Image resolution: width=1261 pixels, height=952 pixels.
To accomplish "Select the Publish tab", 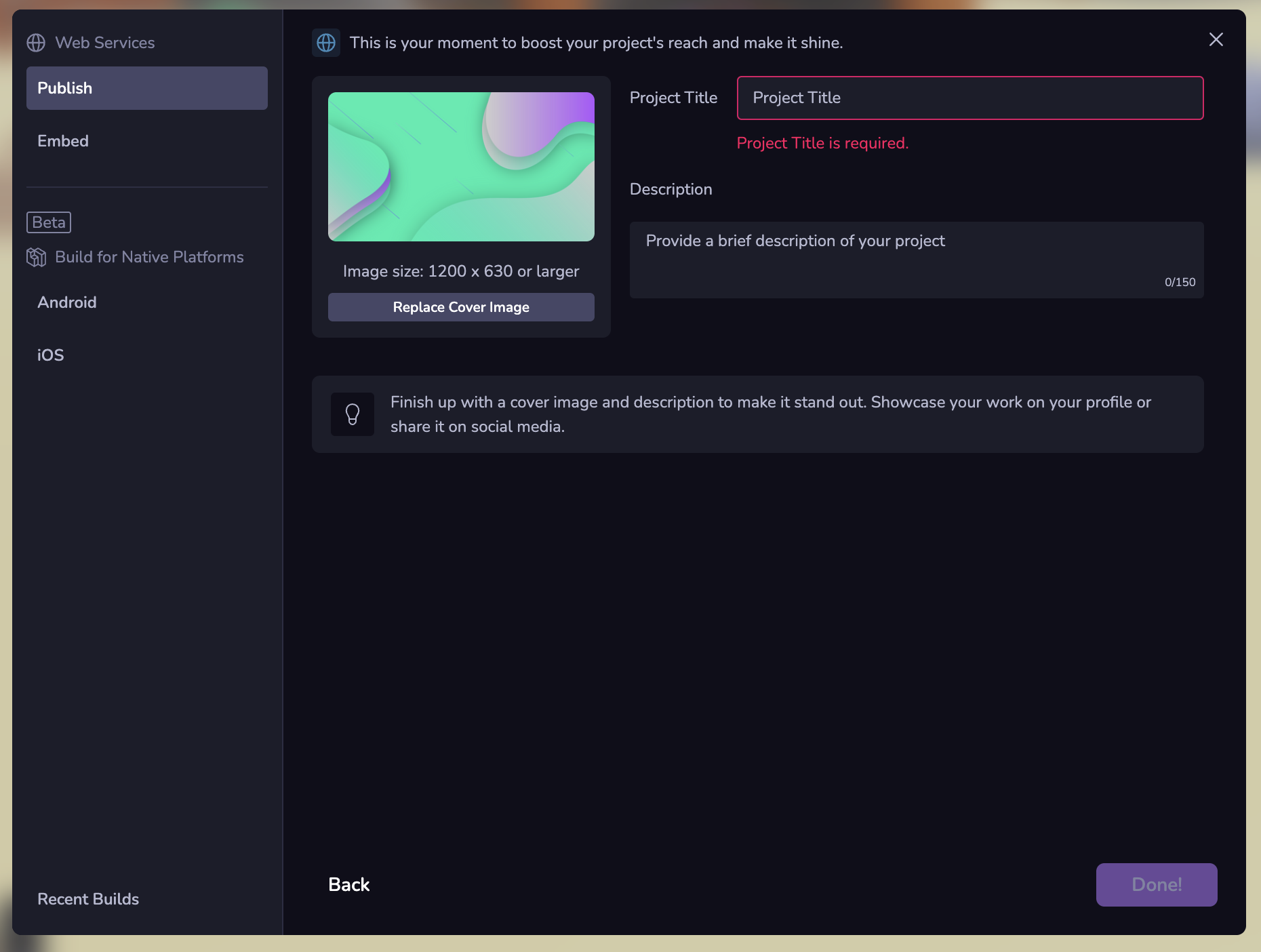I will click(x=147, y=88).
